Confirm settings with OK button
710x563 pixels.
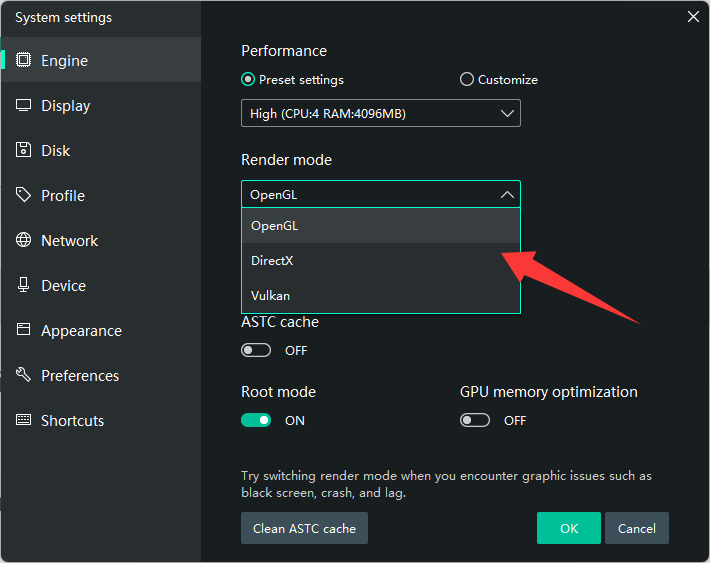click(568, 528)
